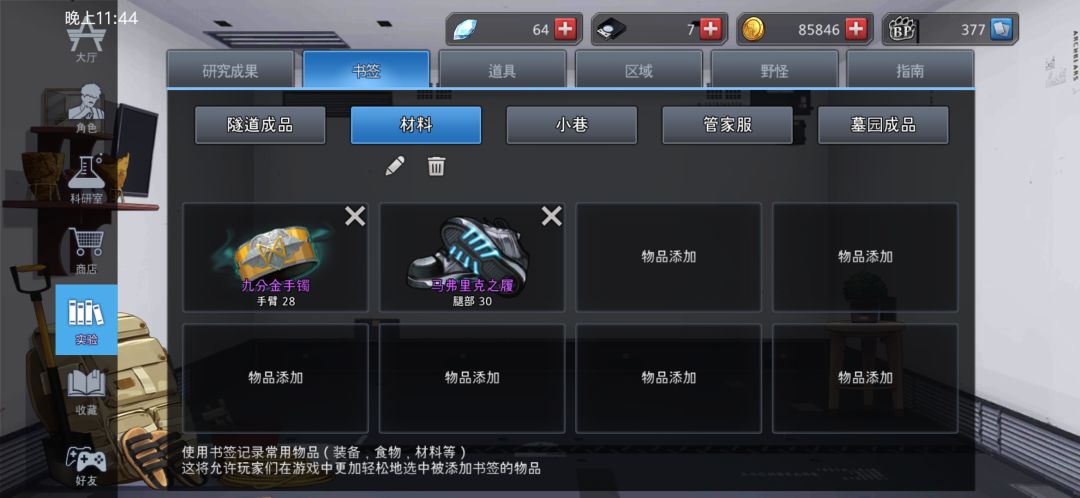
Task: Select the 管家服 bookmark button
Action: coord(727,125)
